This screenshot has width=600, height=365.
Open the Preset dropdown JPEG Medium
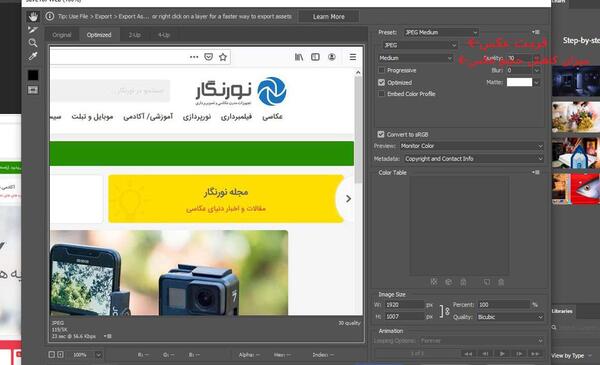pyautogui.click(x=441, y=33)
